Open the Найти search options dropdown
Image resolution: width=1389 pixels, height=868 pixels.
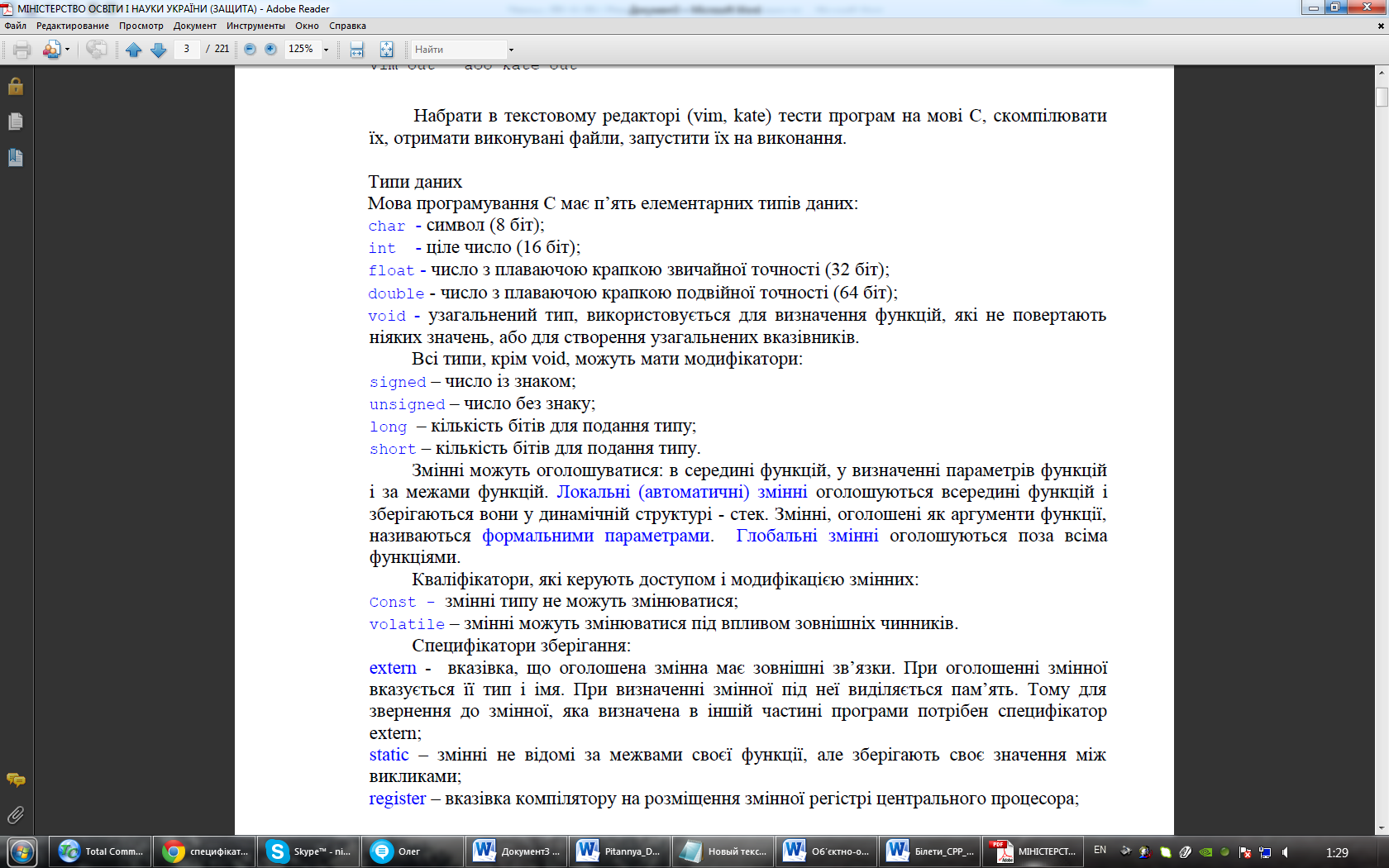click(511, 50)
